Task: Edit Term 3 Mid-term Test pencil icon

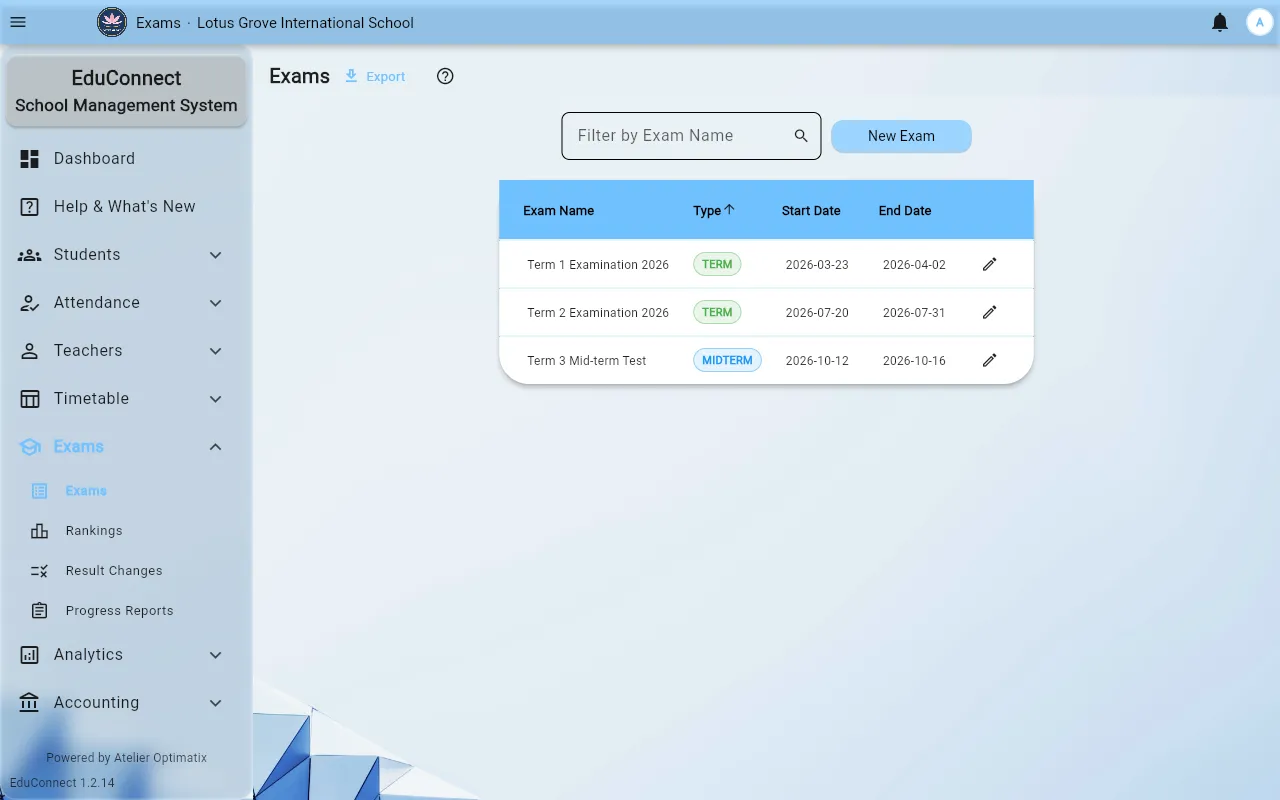Action: coord(990,360)
